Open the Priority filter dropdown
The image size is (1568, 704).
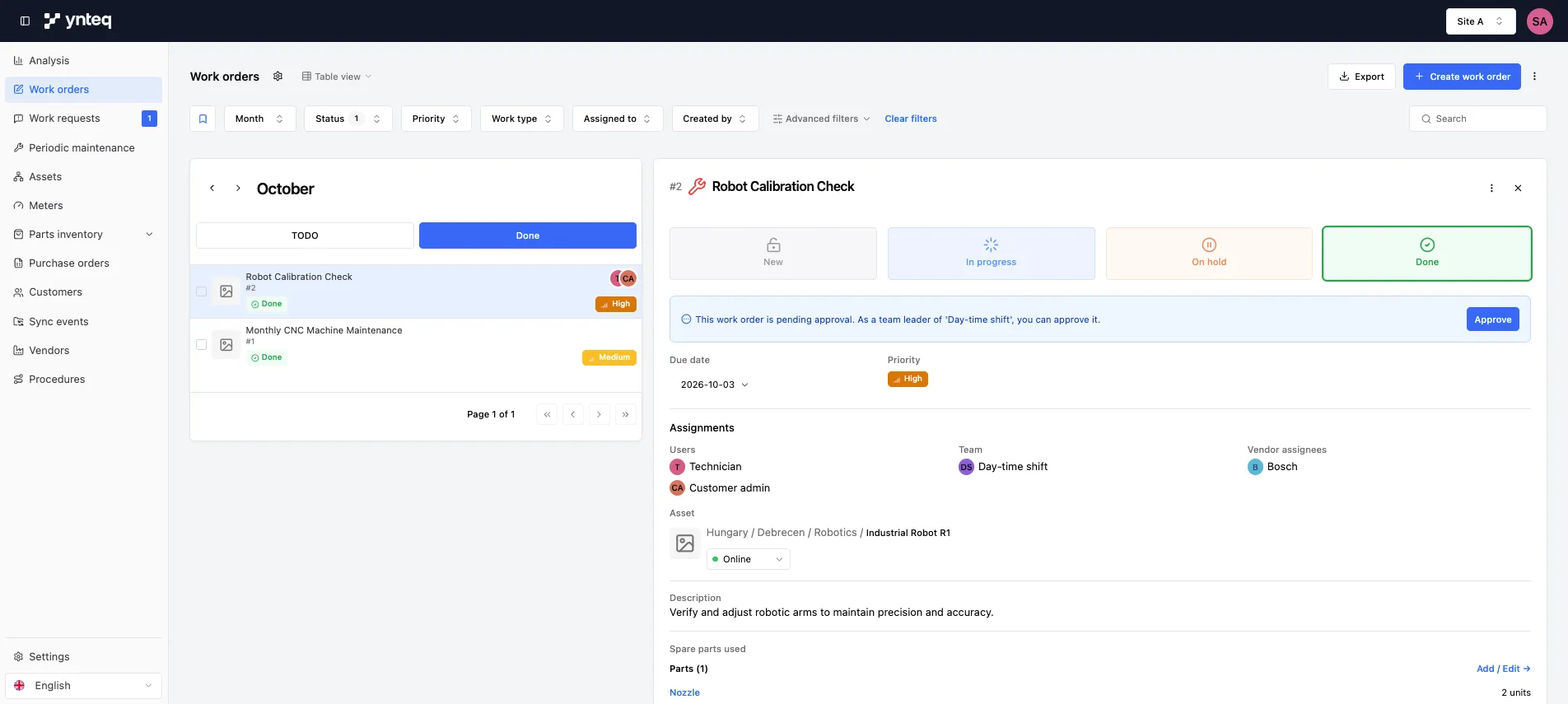436,119
